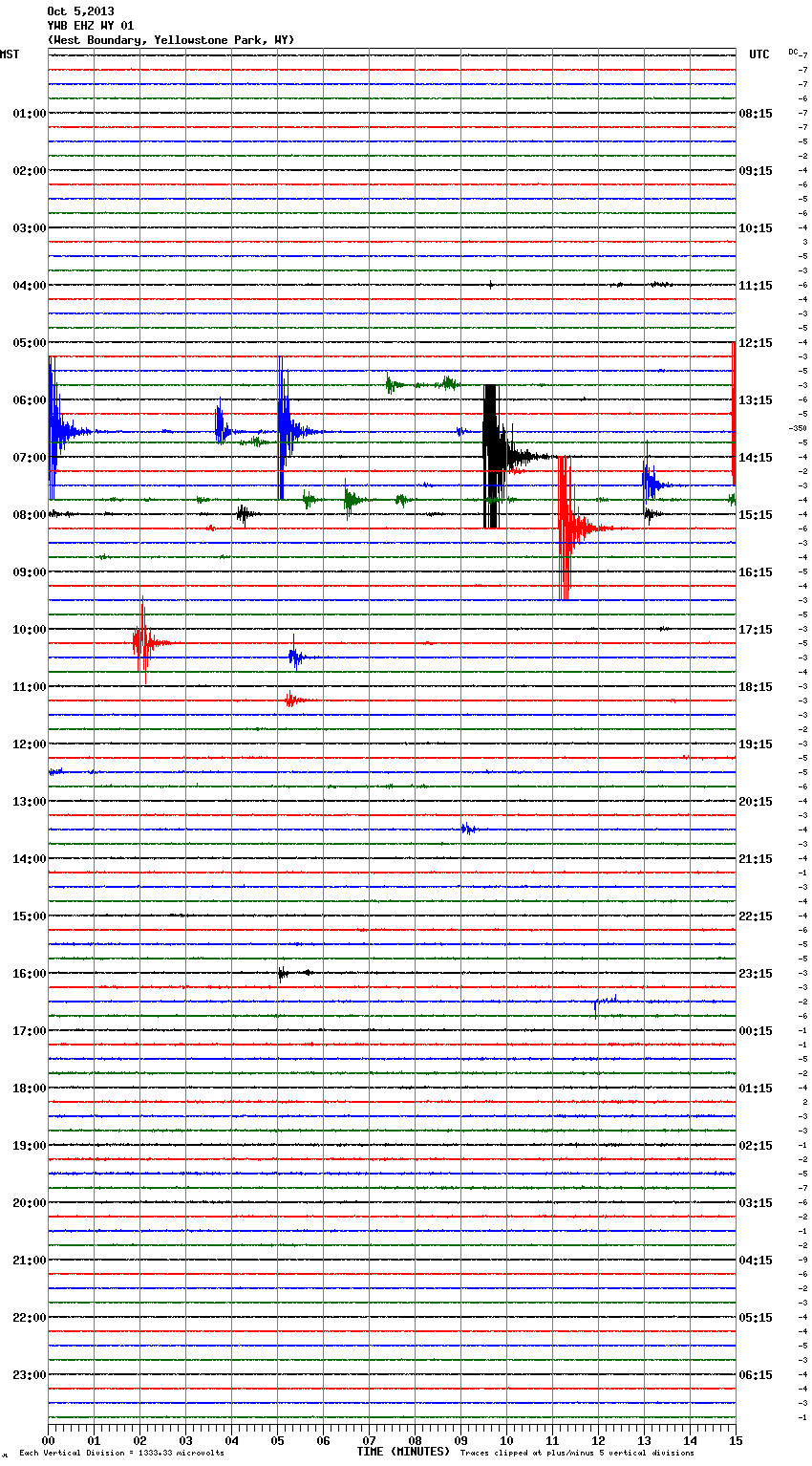
Task: Click the 'YWB EHZ WY 01' station code
Action: click(x=91, y=26)
